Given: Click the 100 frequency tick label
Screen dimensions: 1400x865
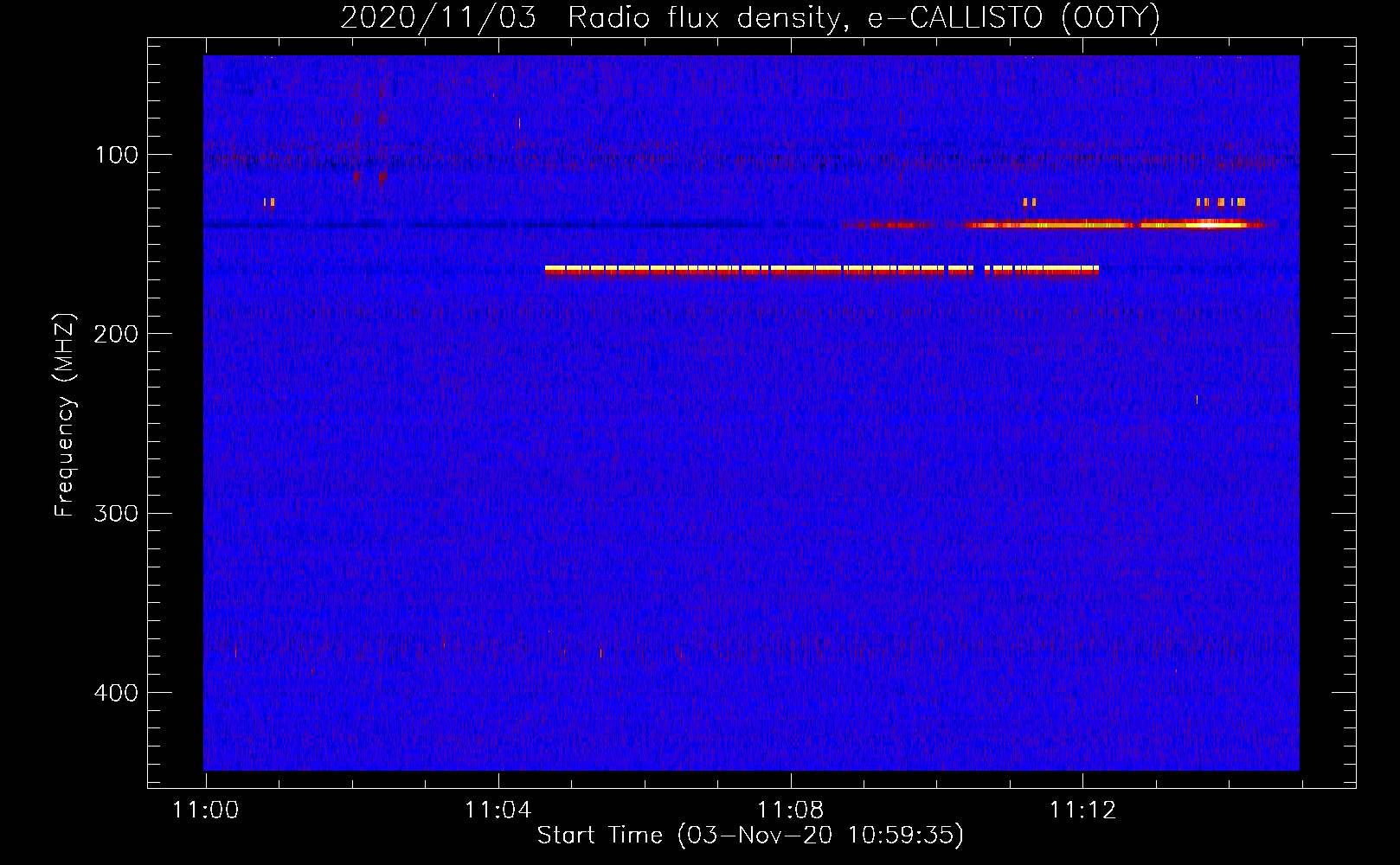Looking at the screenshot, I should click(x=117, y=155).
